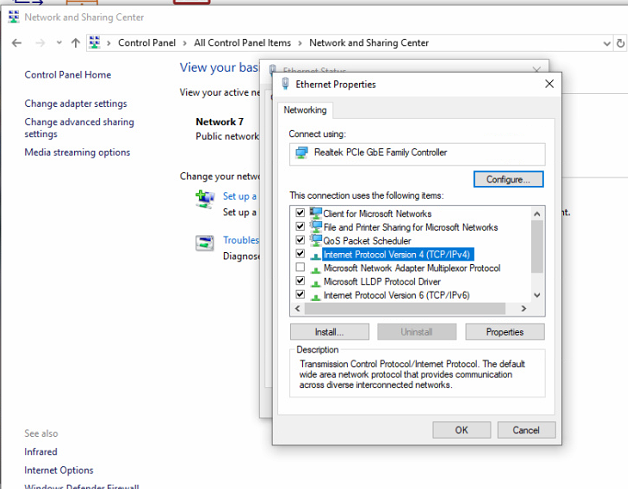Viewport: 628px width, 489px height.
Task: Select Client for Microsoft Networks item
Action: pyautogui.click(x=377, y=214)
